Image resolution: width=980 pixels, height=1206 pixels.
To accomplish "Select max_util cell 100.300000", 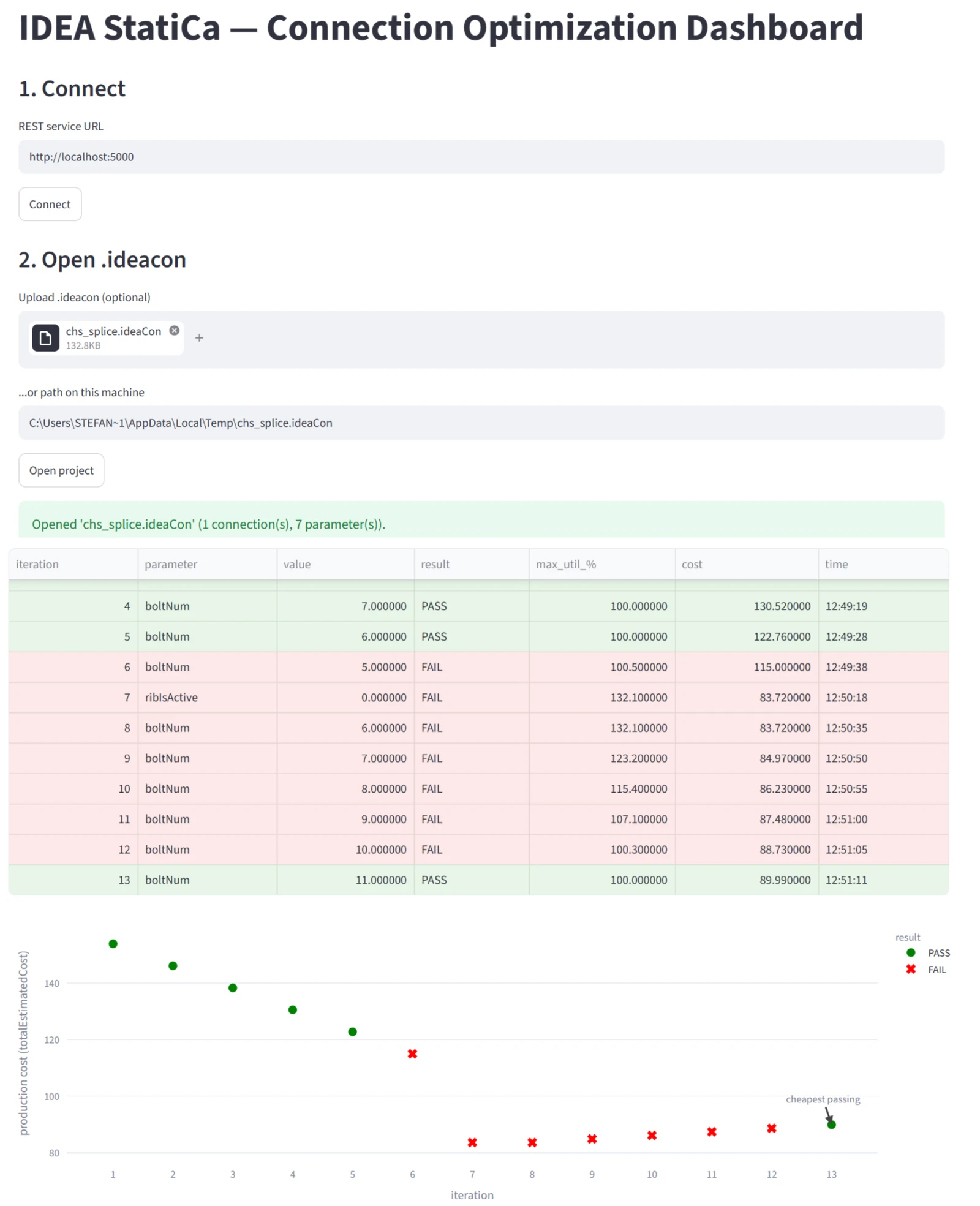I will [602, 850].
